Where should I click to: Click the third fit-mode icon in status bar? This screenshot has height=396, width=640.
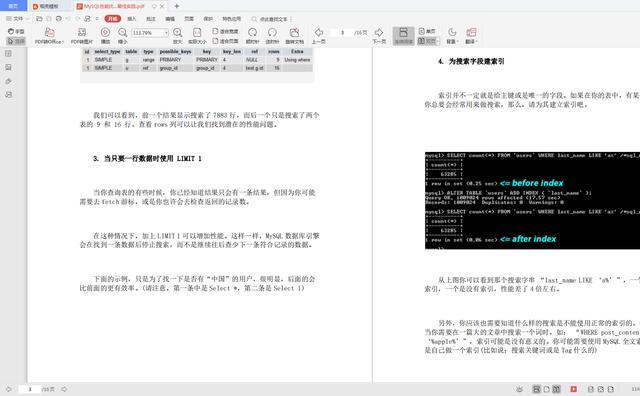[611, 389]
